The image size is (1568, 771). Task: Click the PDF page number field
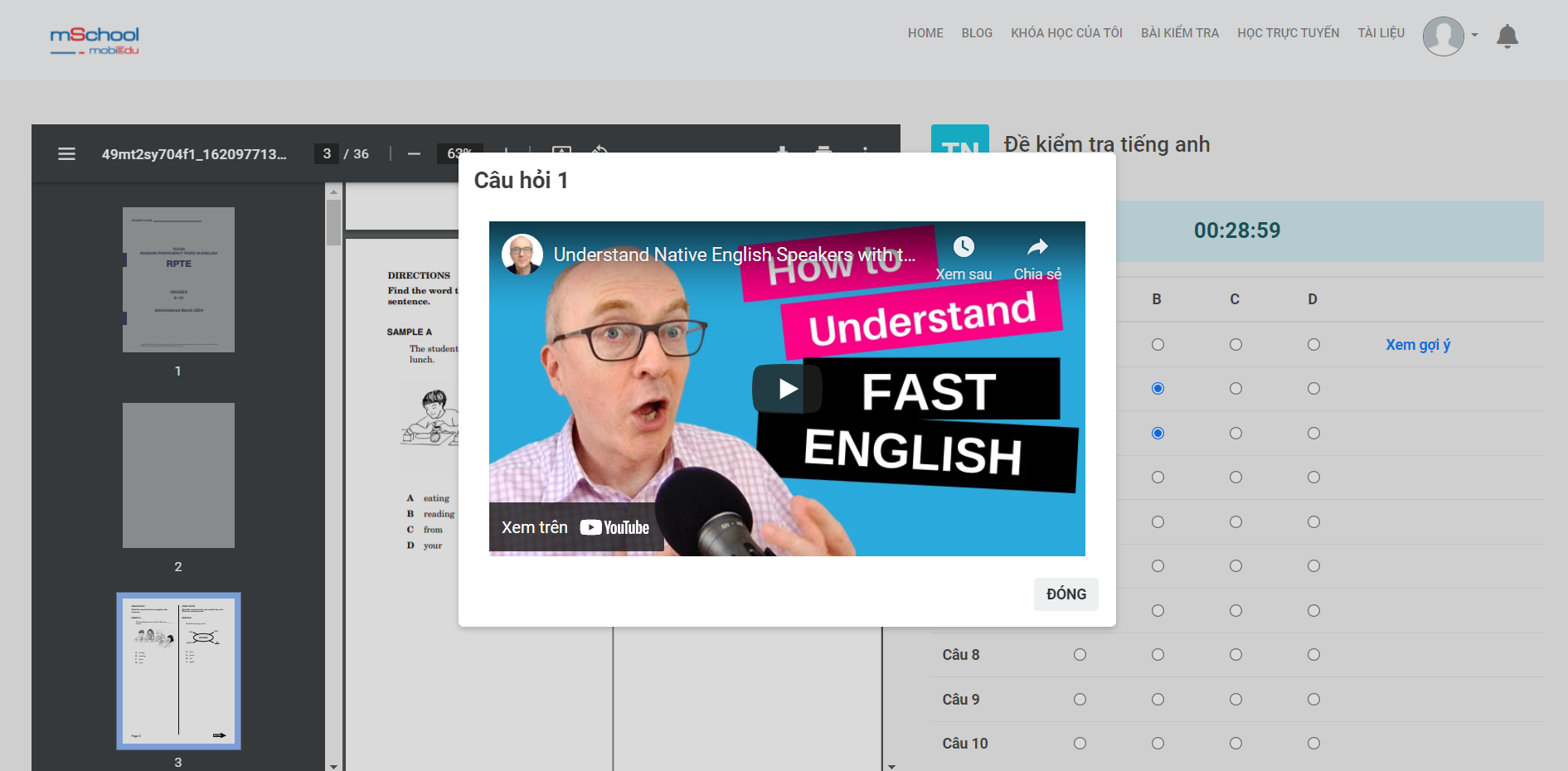coord(326,154)
